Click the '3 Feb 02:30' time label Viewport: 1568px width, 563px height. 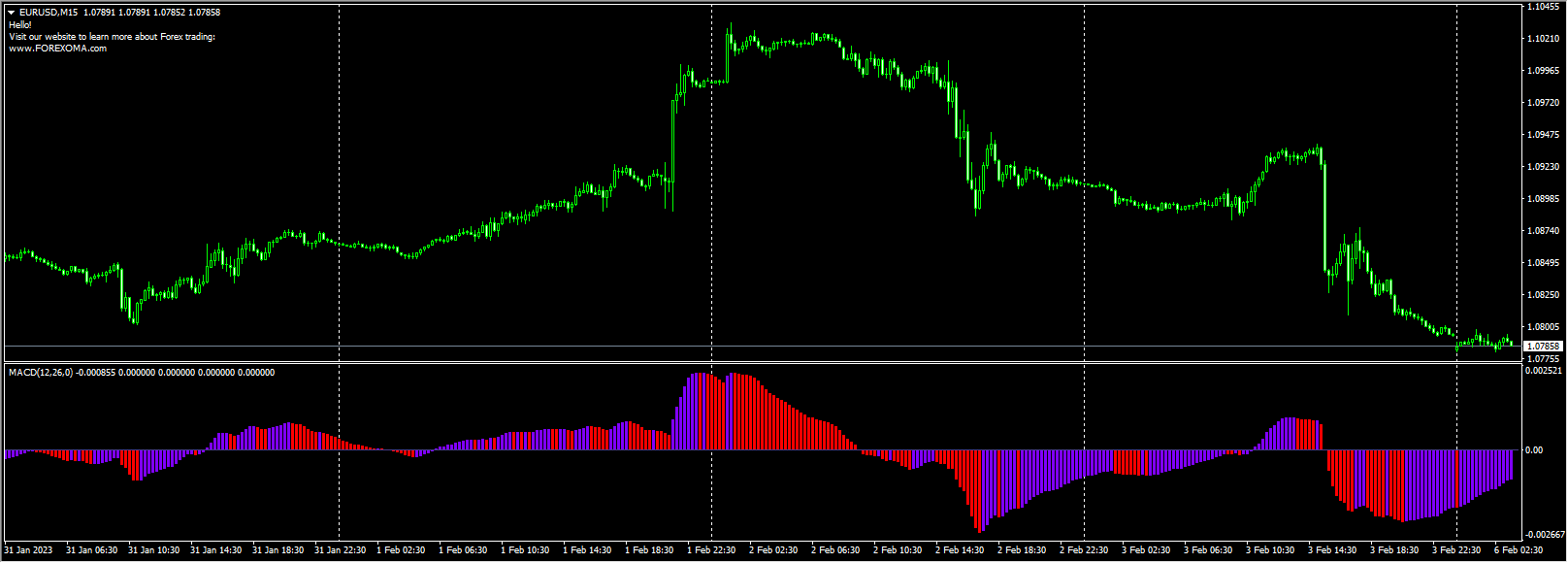point(1146,550)
